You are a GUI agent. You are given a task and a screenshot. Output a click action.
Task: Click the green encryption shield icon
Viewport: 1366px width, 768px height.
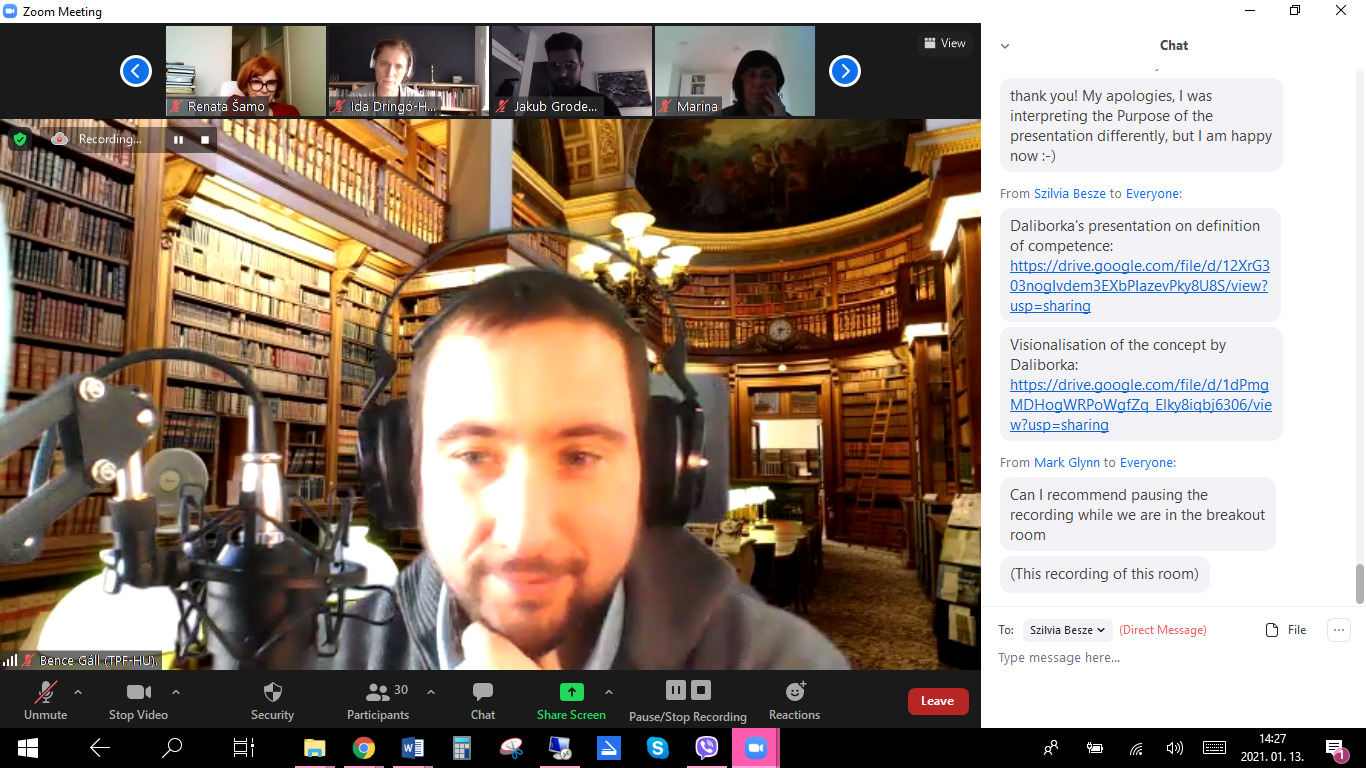[20, 139]
